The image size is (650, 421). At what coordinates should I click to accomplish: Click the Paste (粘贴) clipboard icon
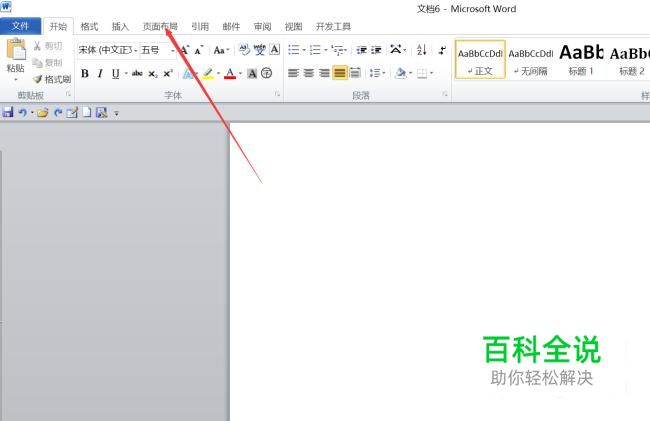point(16,50)
